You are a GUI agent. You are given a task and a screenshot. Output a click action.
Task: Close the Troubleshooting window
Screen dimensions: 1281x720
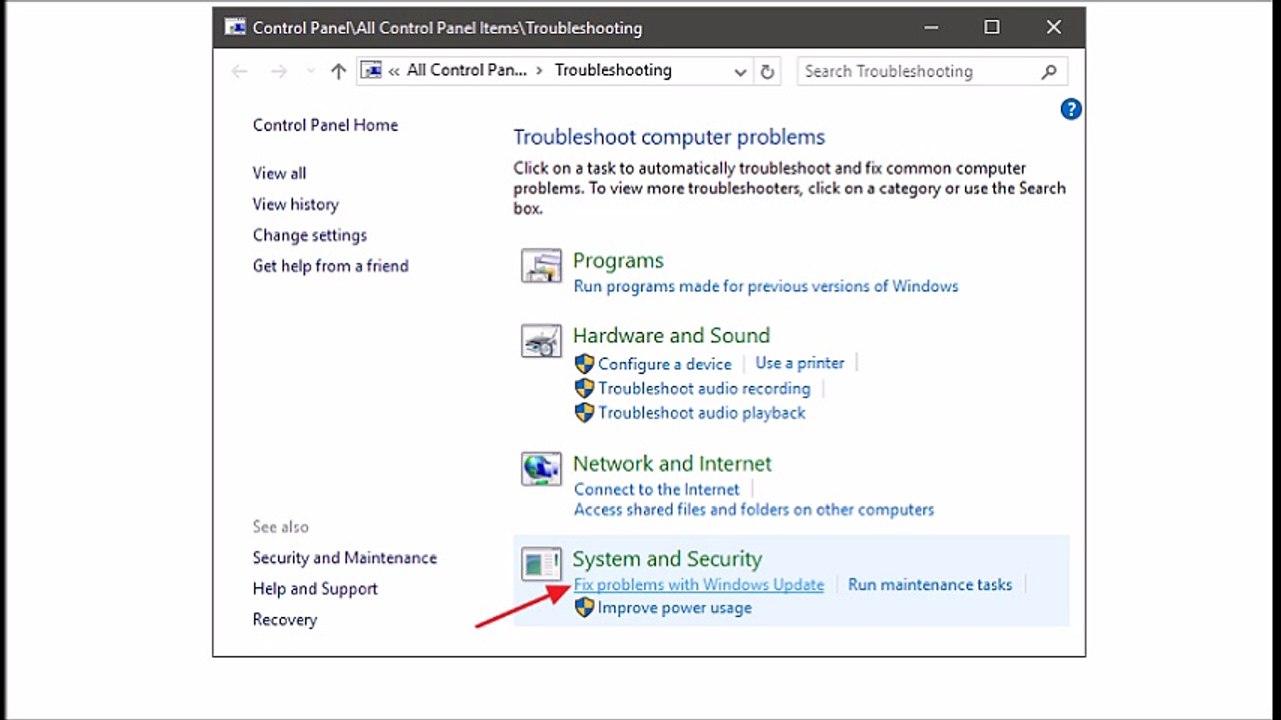point(1054,27)
